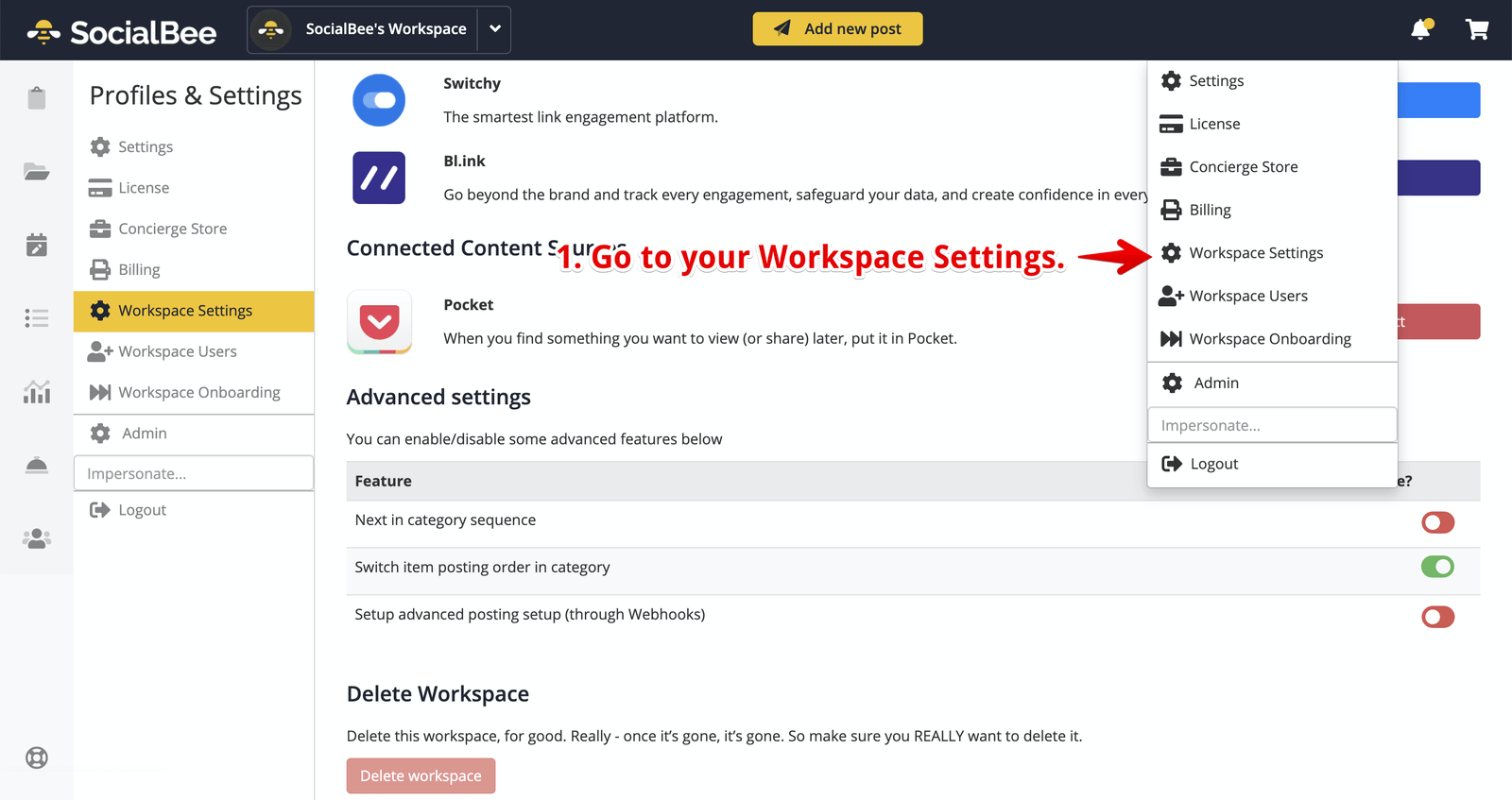1512x800 pixels.
Task: Click the Bl.ink app icon
Action: (x=379, y=178)
